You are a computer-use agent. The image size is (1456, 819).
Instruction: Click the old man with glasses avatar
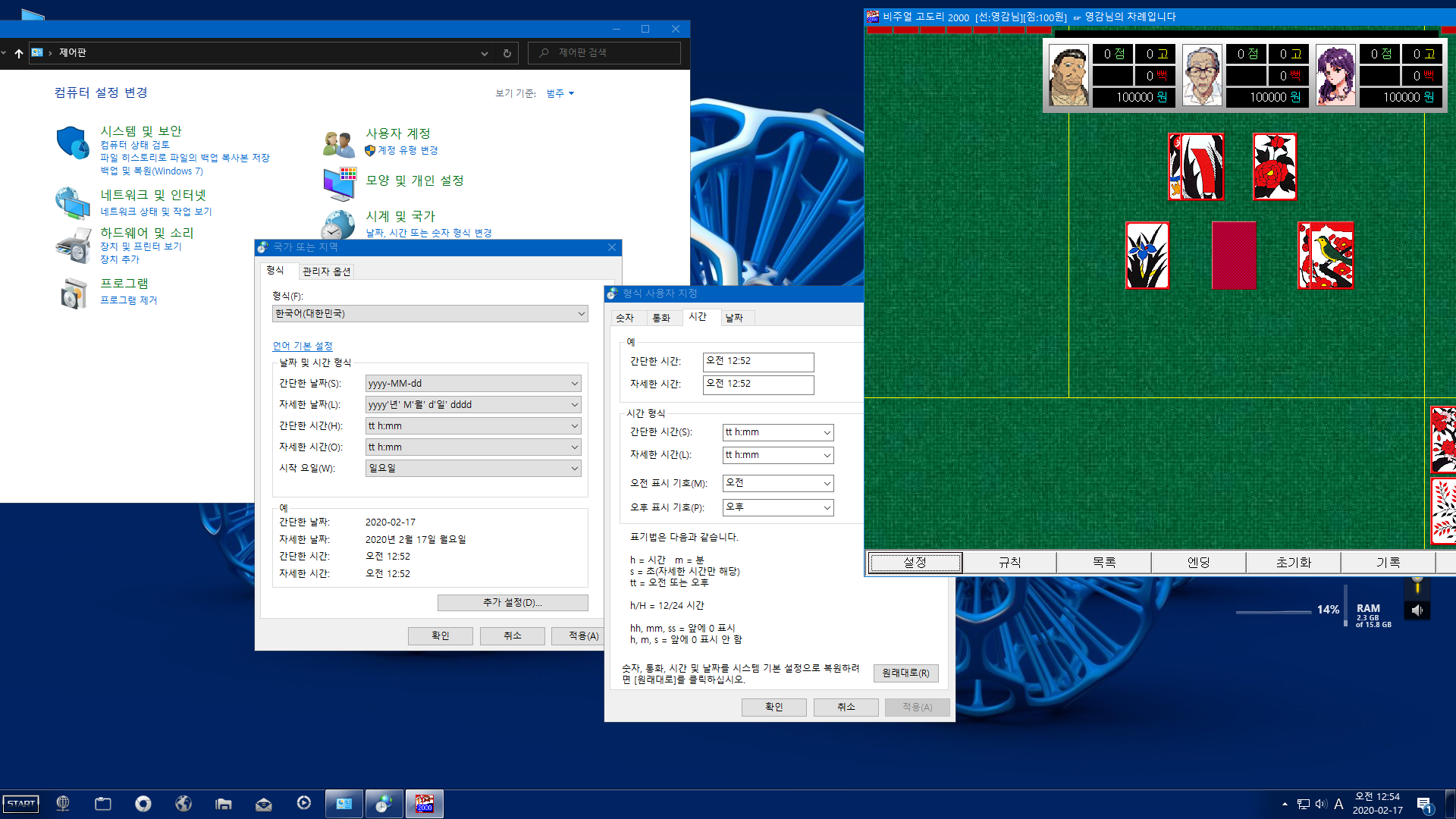click(x=1202, y=76)
